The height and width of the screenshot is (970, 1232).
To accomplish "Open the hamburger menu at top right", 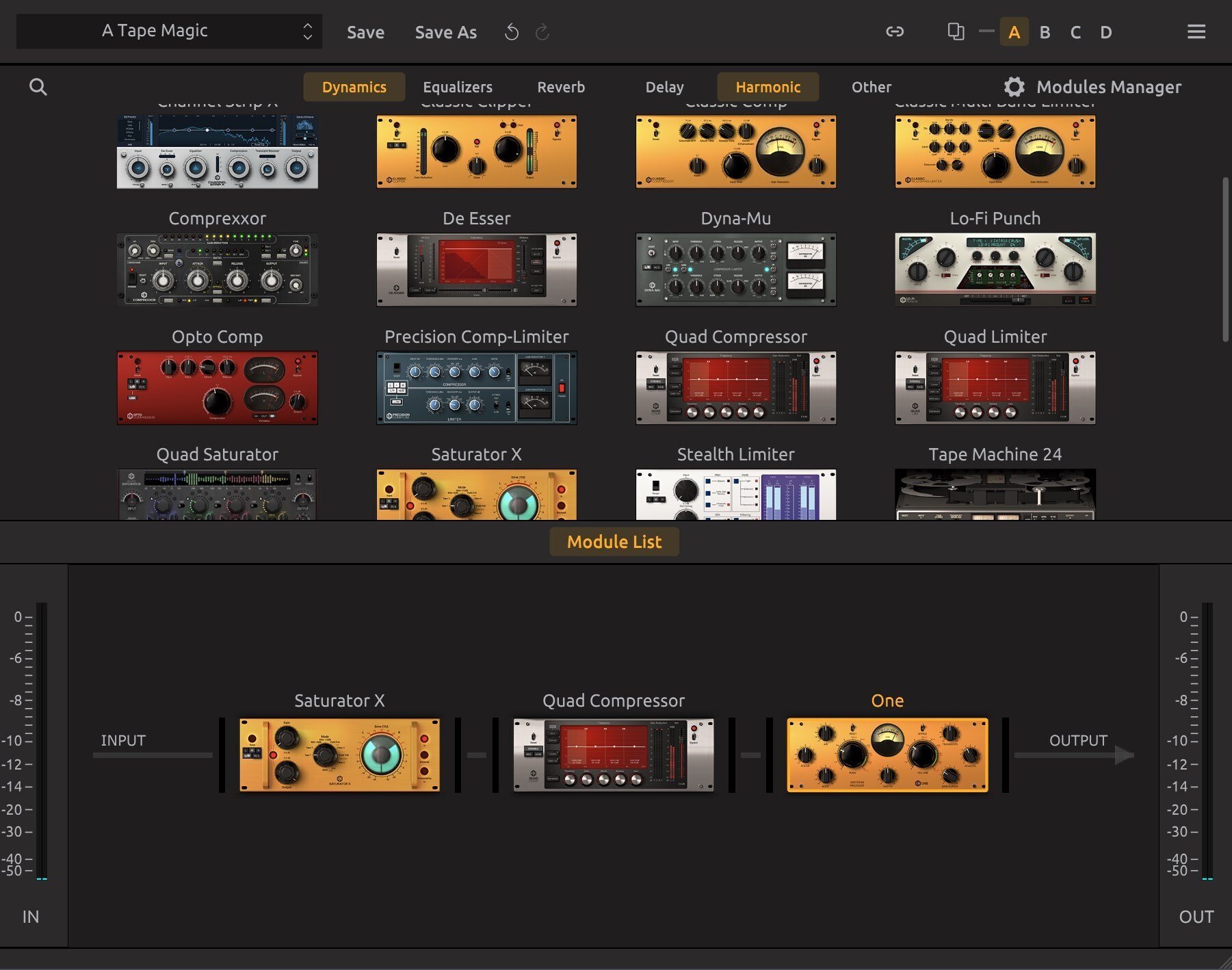I will [x=1196, y=31].
